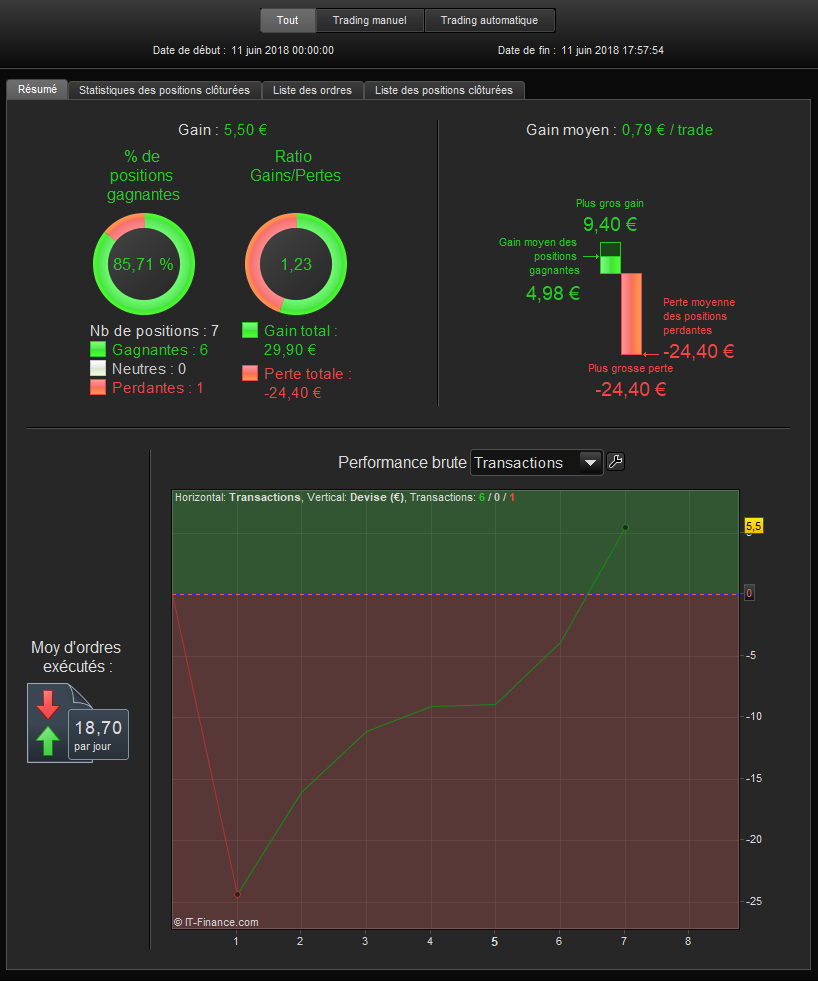Open the Transactions dropdown arrow
The width and height of the screenshot is (818, 981).
click(590, 462)
